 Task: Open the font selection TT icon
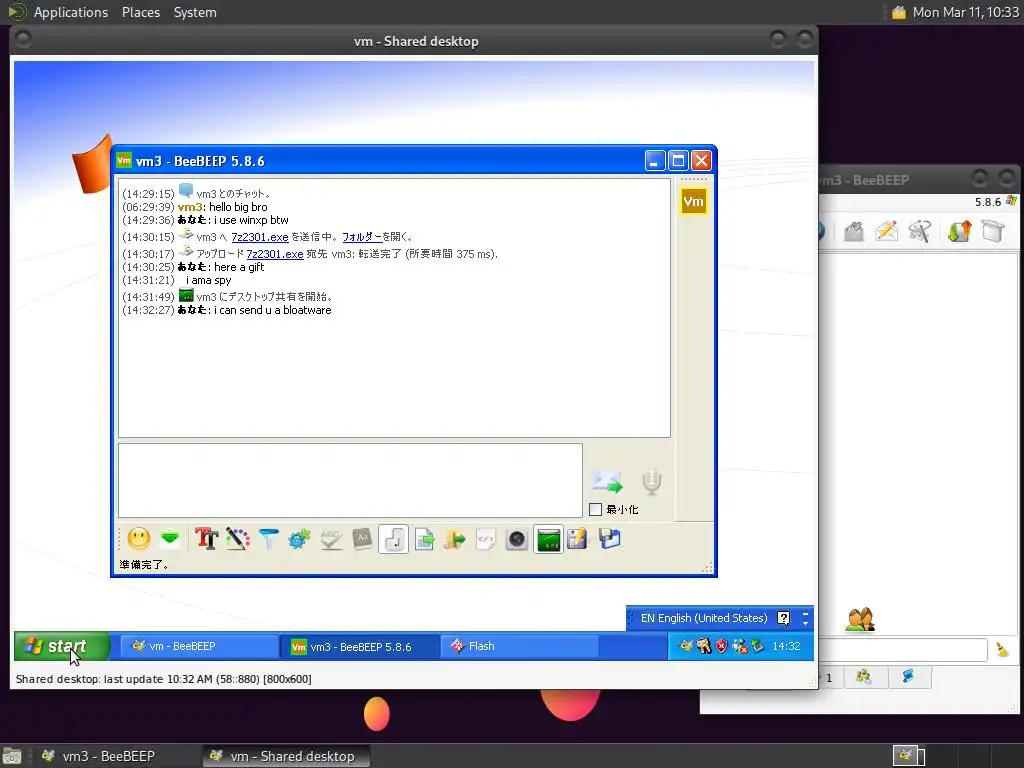tap(206, 539)
